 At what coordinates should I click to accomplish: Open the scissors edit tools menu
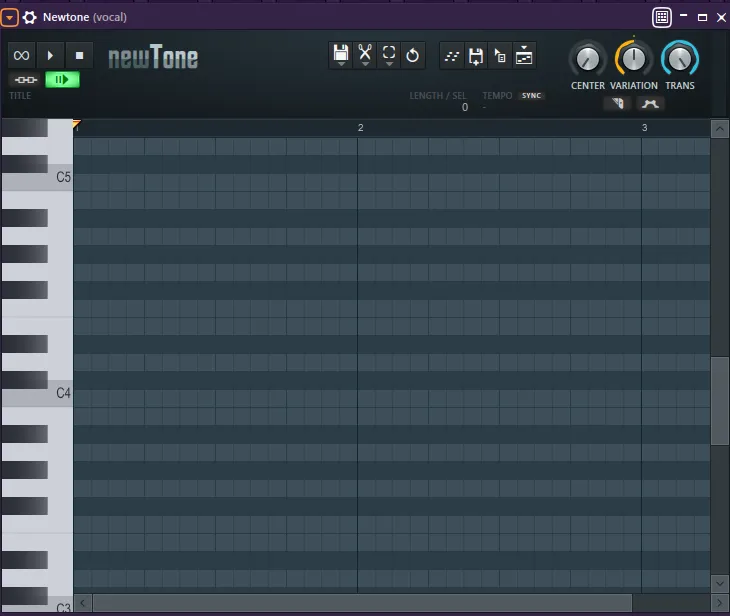click(x=365, y=55)
